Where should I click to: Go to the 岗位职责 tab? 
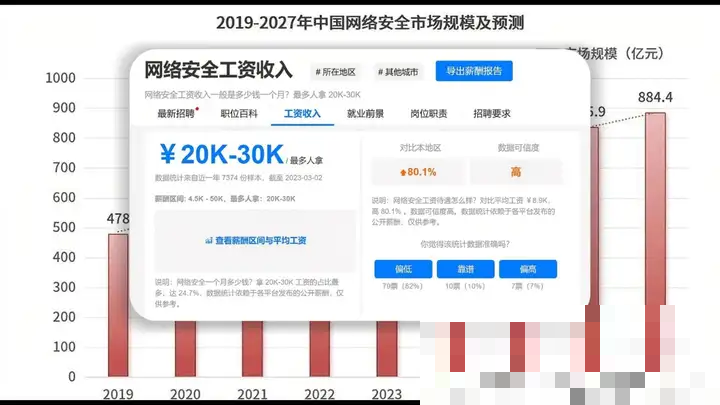(x=428, y=113)
